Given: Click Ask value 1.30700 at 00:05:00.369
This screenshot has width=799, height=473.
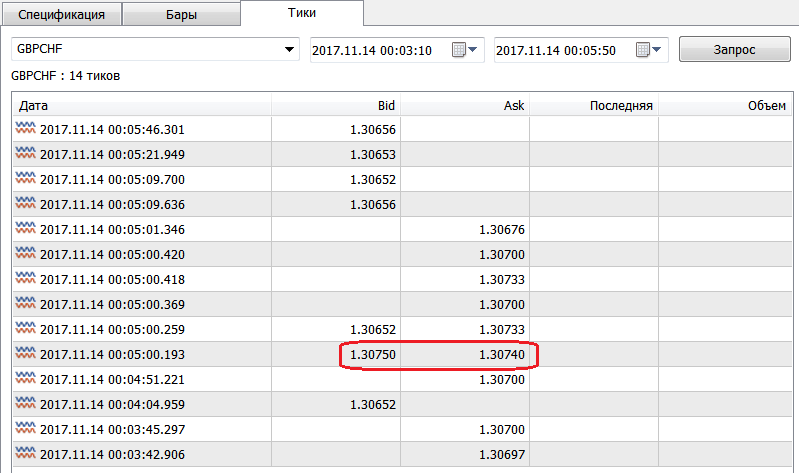Looking at the screenshot, I should coord(501,304).
